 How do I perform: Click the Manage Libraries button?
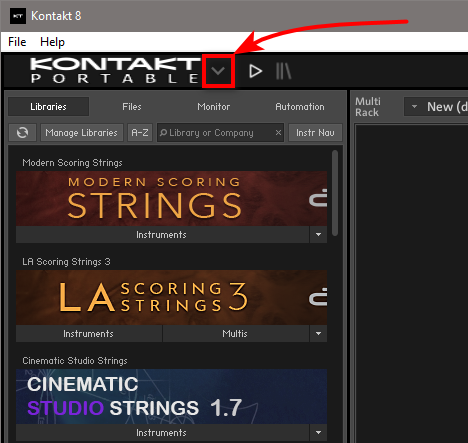[x=82, y=133]
